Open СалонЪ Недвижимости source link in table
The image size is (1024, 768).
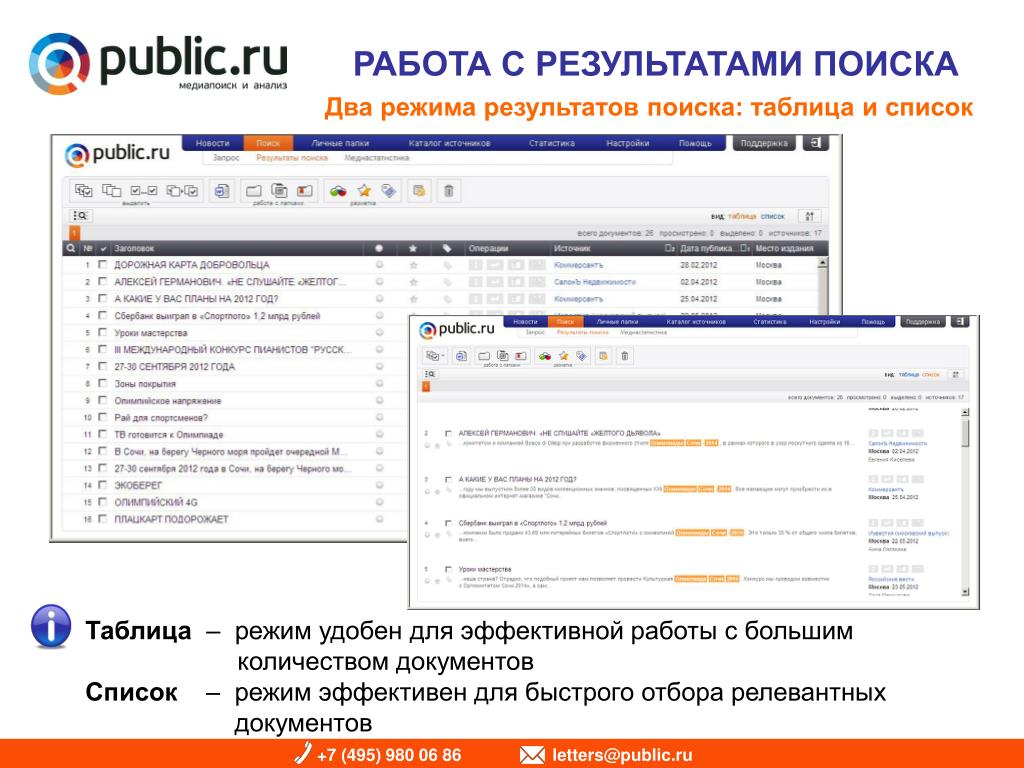pos(594,282)
